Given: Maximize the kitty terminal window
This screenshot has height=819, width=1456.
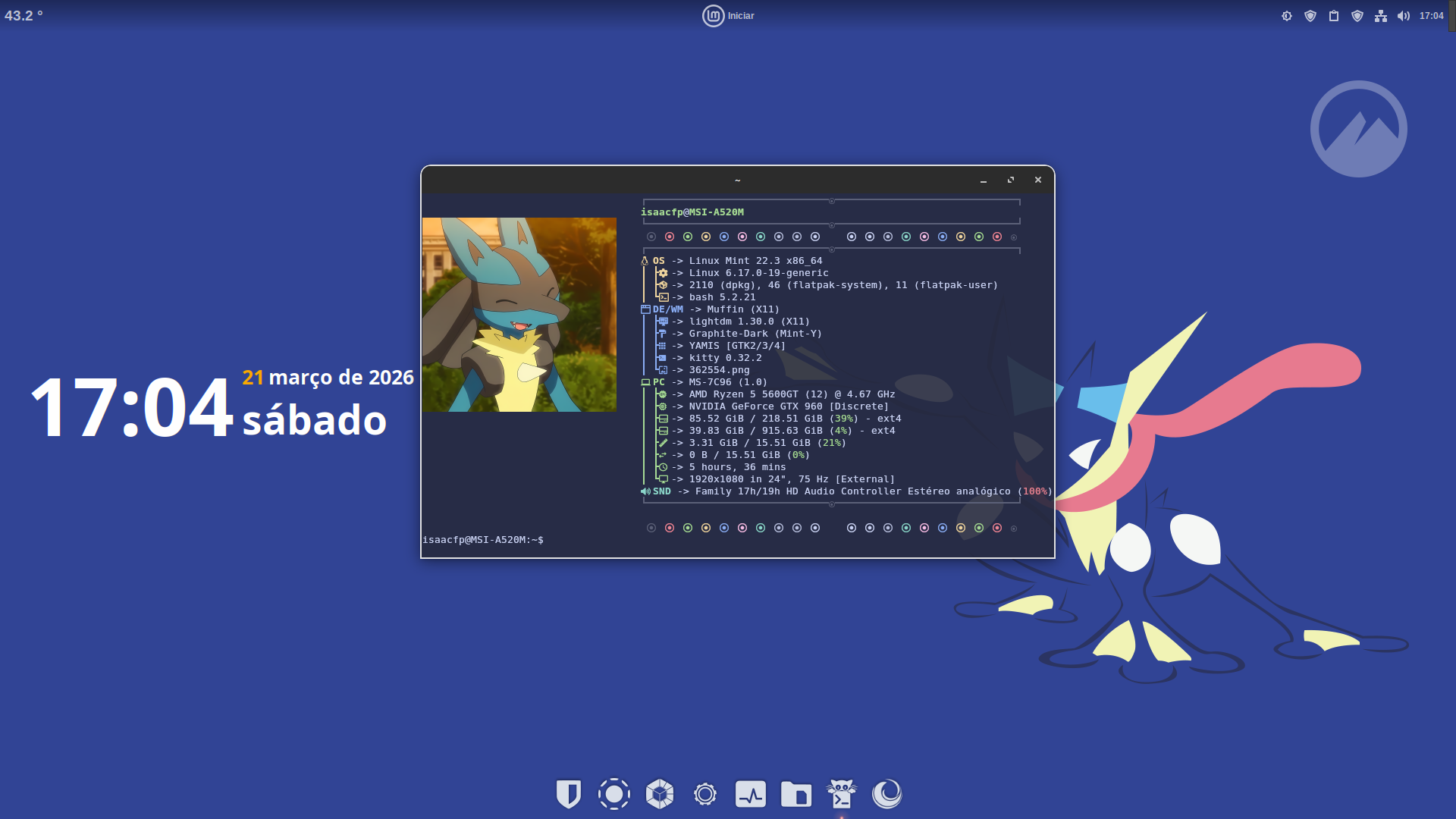Looking at the screenshot, I should [1011, 180].
